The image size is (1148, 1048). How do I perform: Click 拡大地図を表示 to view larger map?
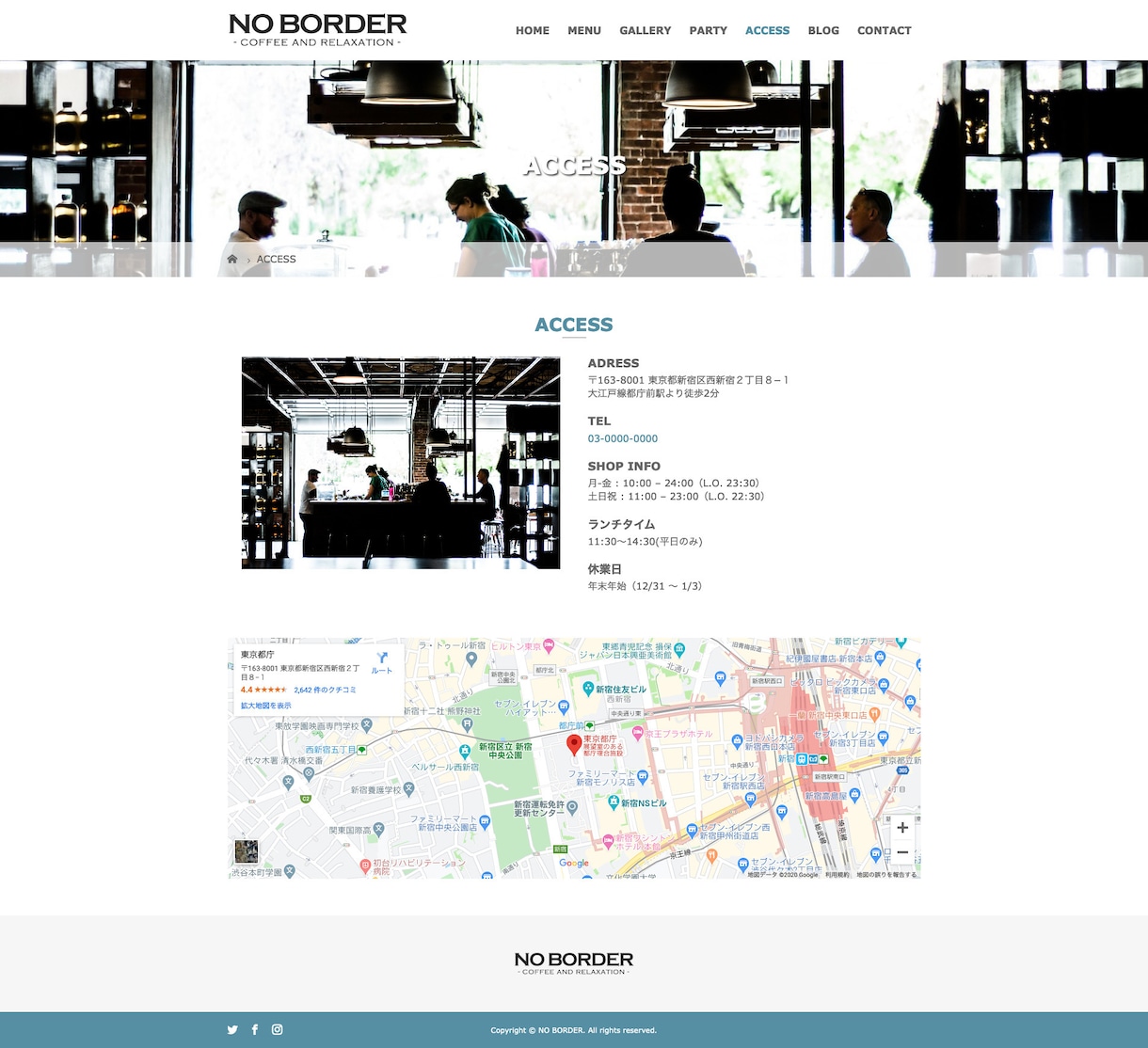click(x=266, y=706)
